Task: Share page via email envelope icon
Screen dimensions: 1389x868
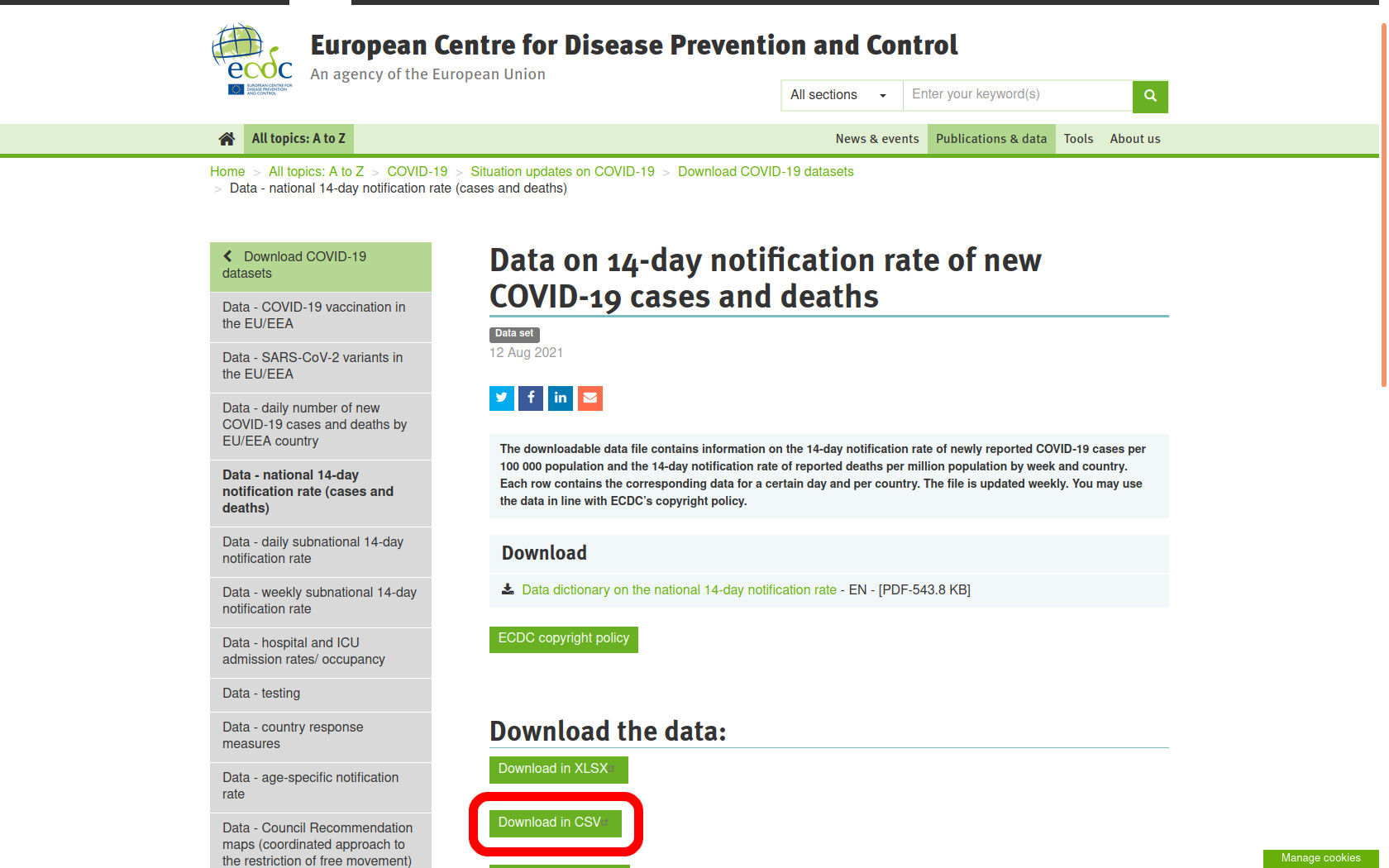Action: click(590, 398)
